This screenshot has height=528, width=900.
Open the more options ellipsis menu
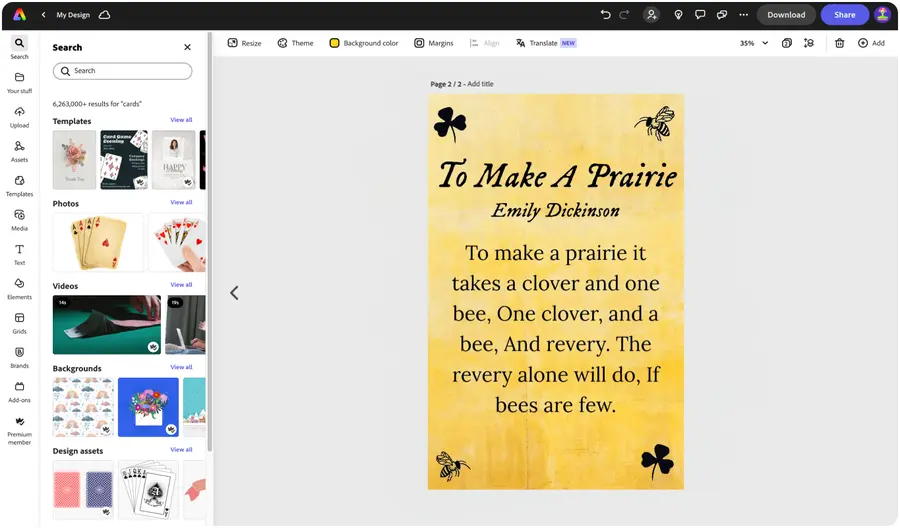pos(743,15)
